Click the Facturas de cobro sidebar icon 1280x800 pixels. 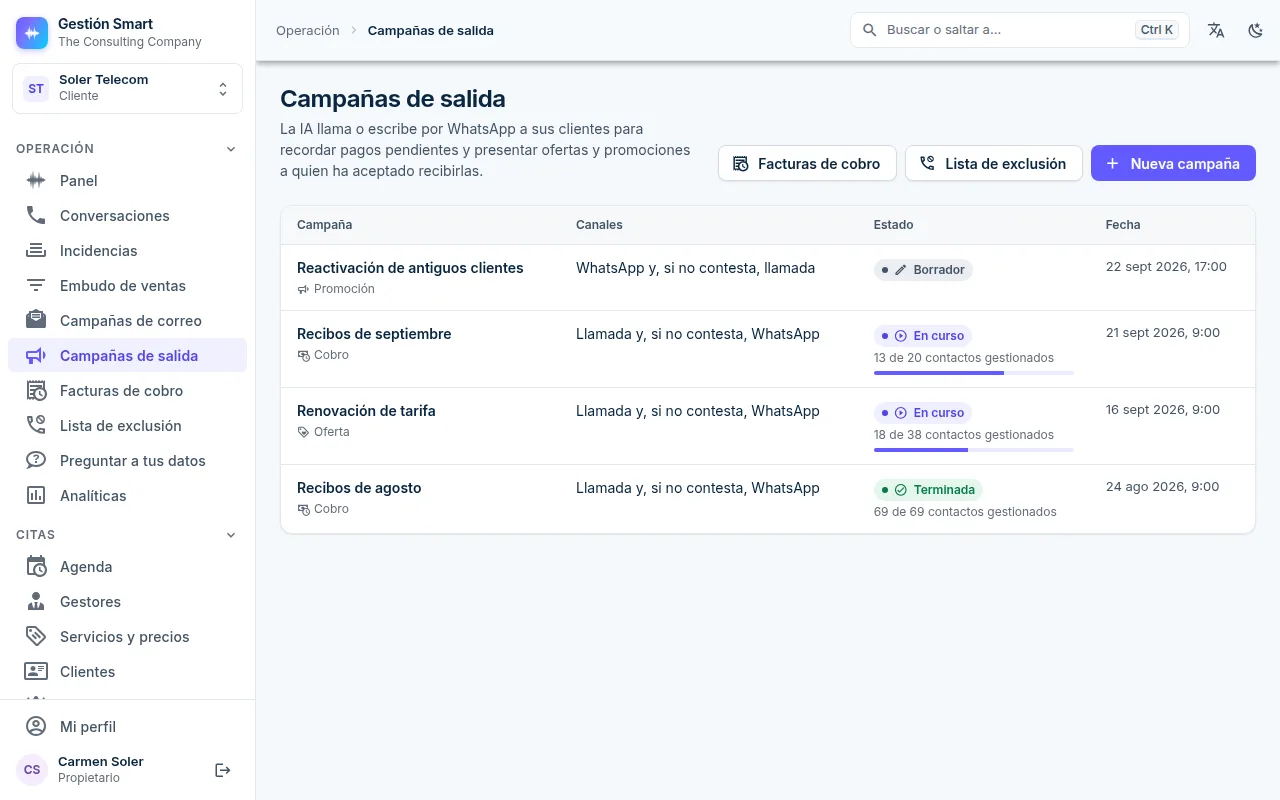pyautogui.click(x=36, y=391)
